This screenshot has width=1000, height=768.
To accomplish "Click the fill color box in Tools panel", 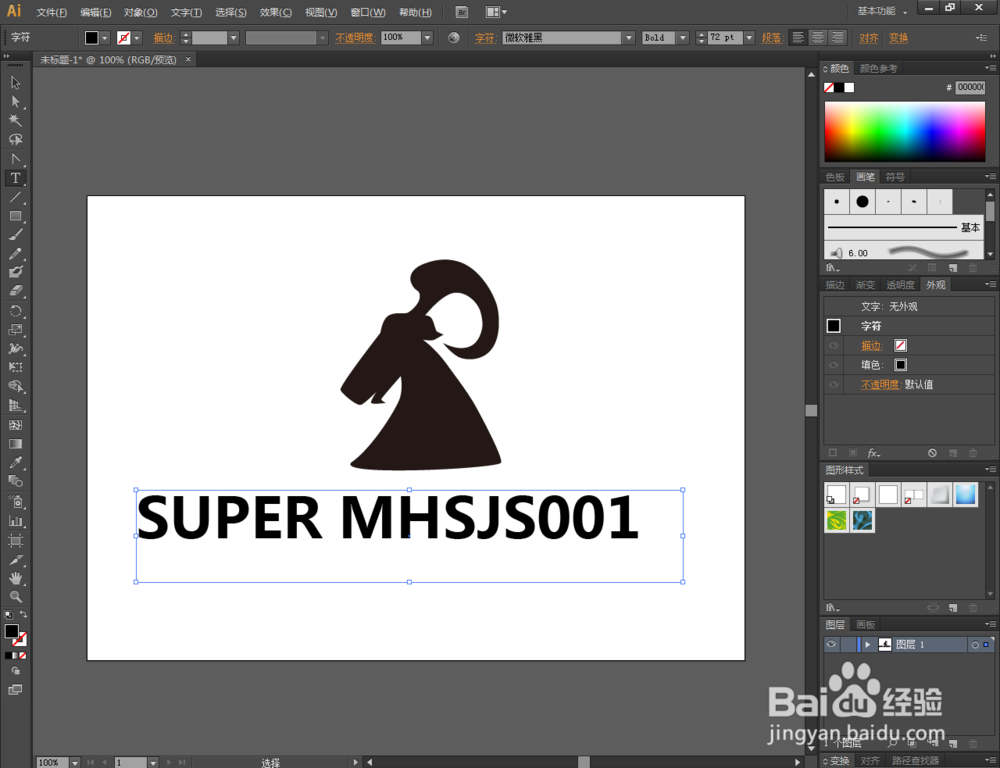I will point(11,631).
